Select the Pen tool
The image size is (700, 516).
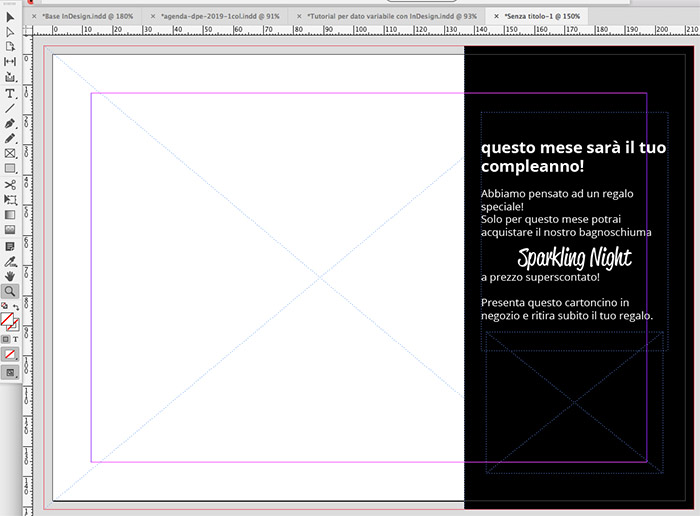coord(10,123)
